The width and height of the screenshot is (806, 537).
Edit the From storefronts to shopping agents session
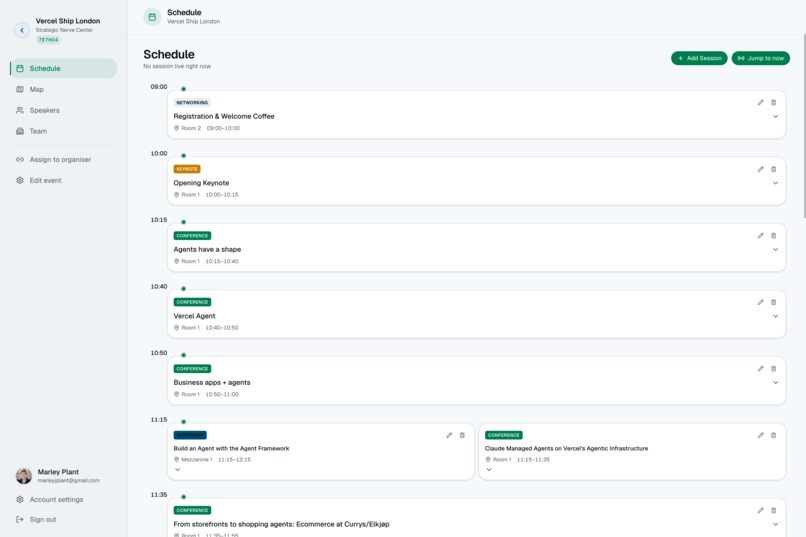point(760,510)
